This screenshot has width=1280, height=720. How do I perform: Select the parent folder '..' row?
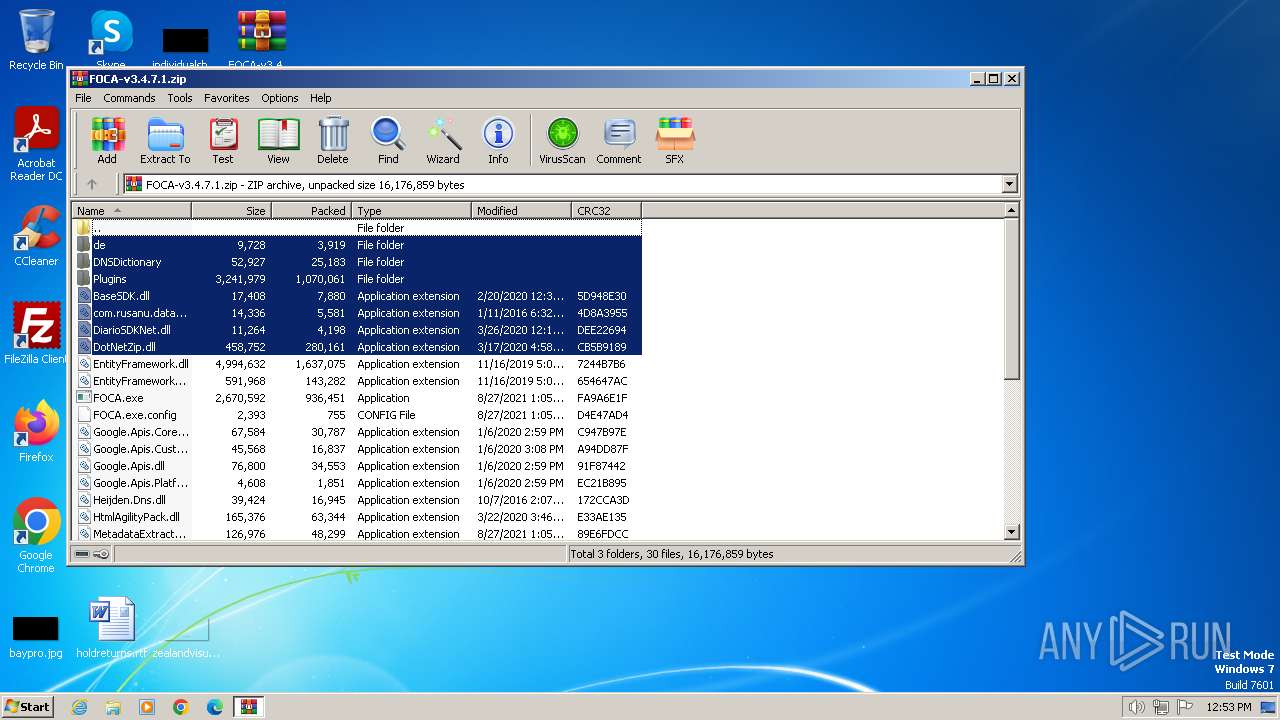point(357,228)
